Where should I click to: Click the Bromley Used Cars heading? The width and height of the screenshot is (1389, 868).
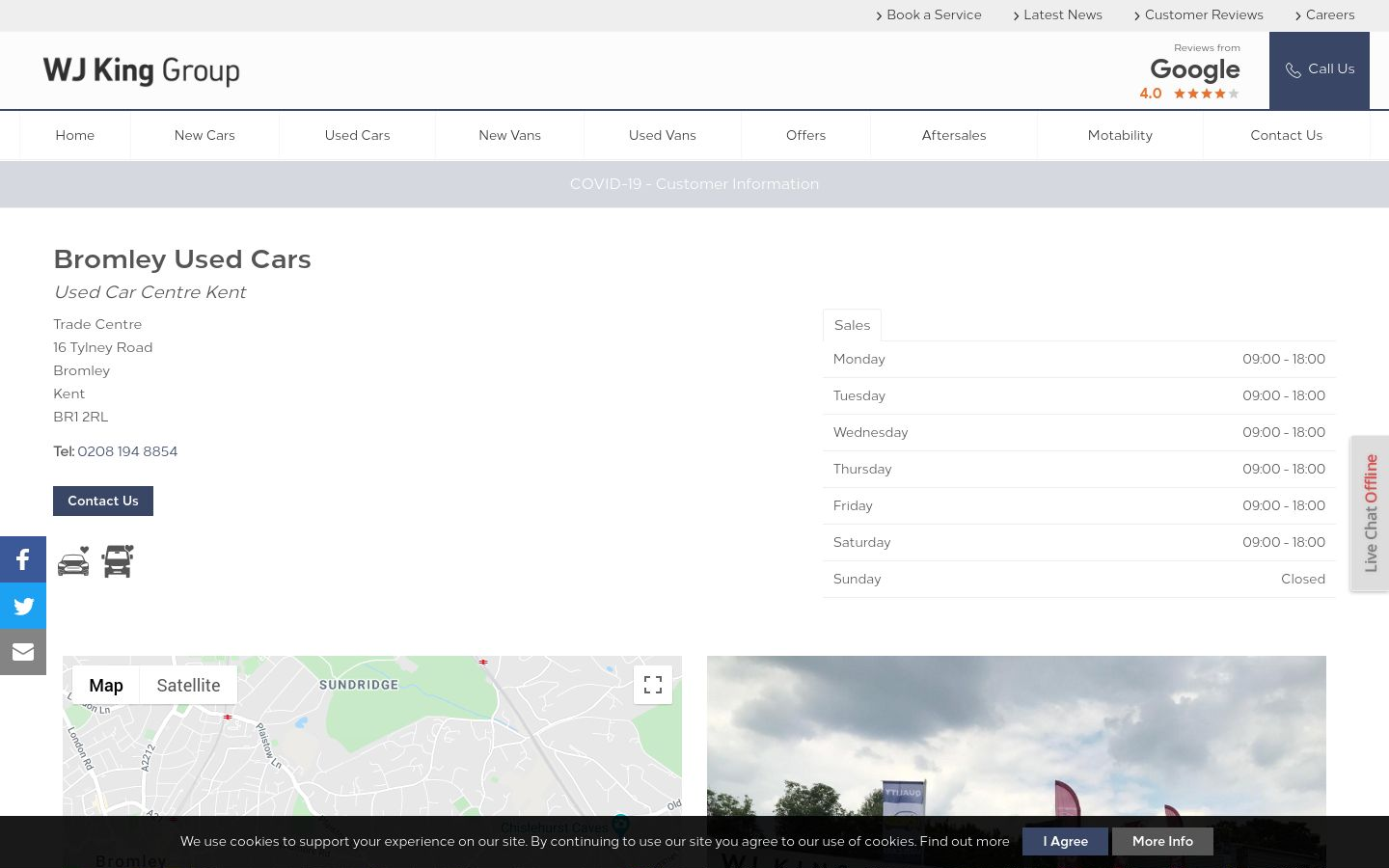[182, 259]
